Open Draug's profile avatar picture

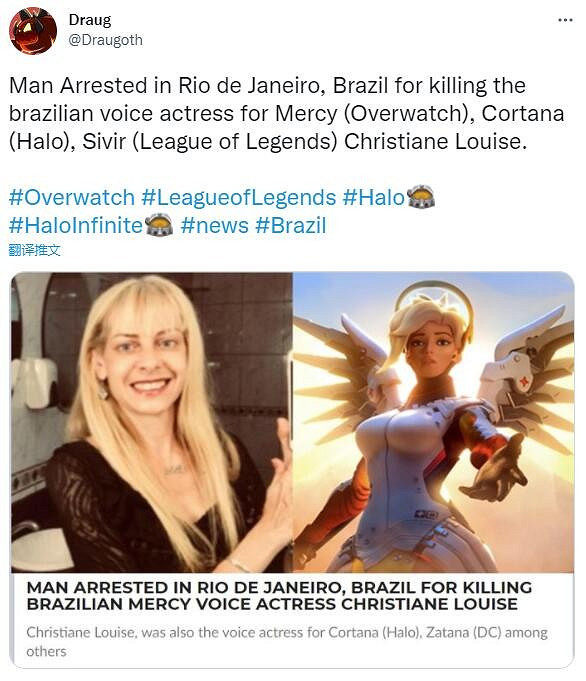(33, 30)
